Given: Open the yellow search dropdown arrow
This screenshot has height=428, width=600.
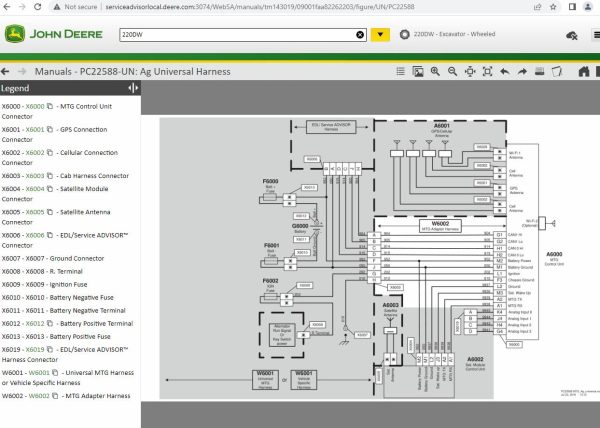Looking at the screenshot, I should click(x=380, y=35).
